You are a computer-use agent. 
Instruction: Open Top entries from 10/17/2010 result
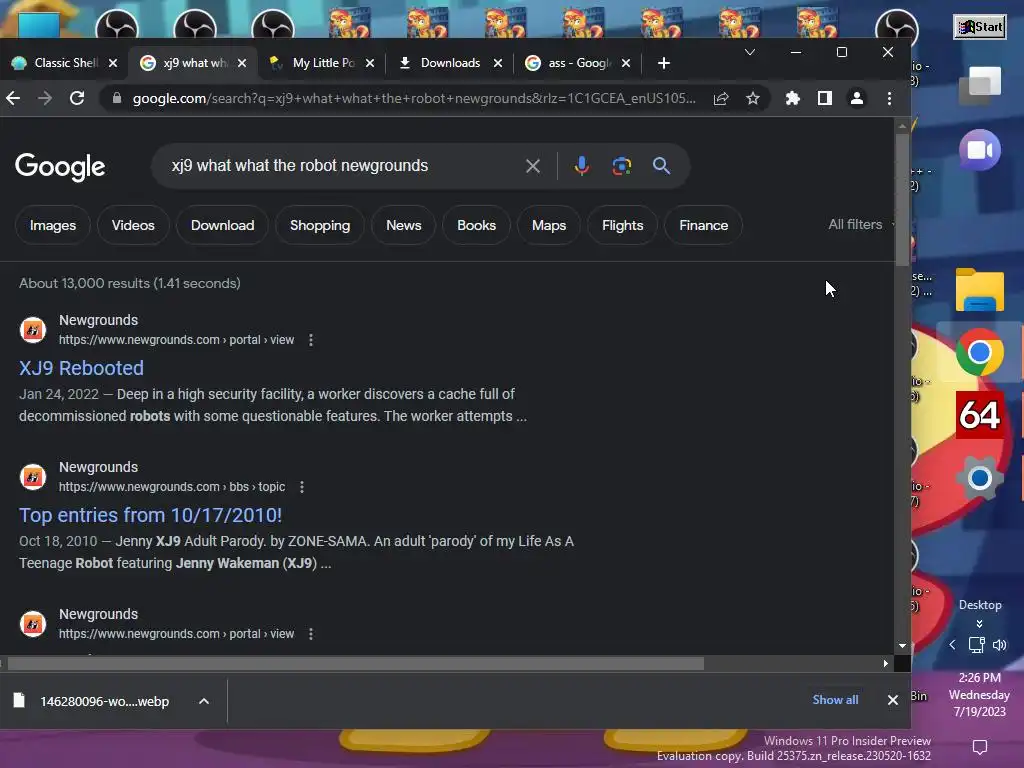150,515
